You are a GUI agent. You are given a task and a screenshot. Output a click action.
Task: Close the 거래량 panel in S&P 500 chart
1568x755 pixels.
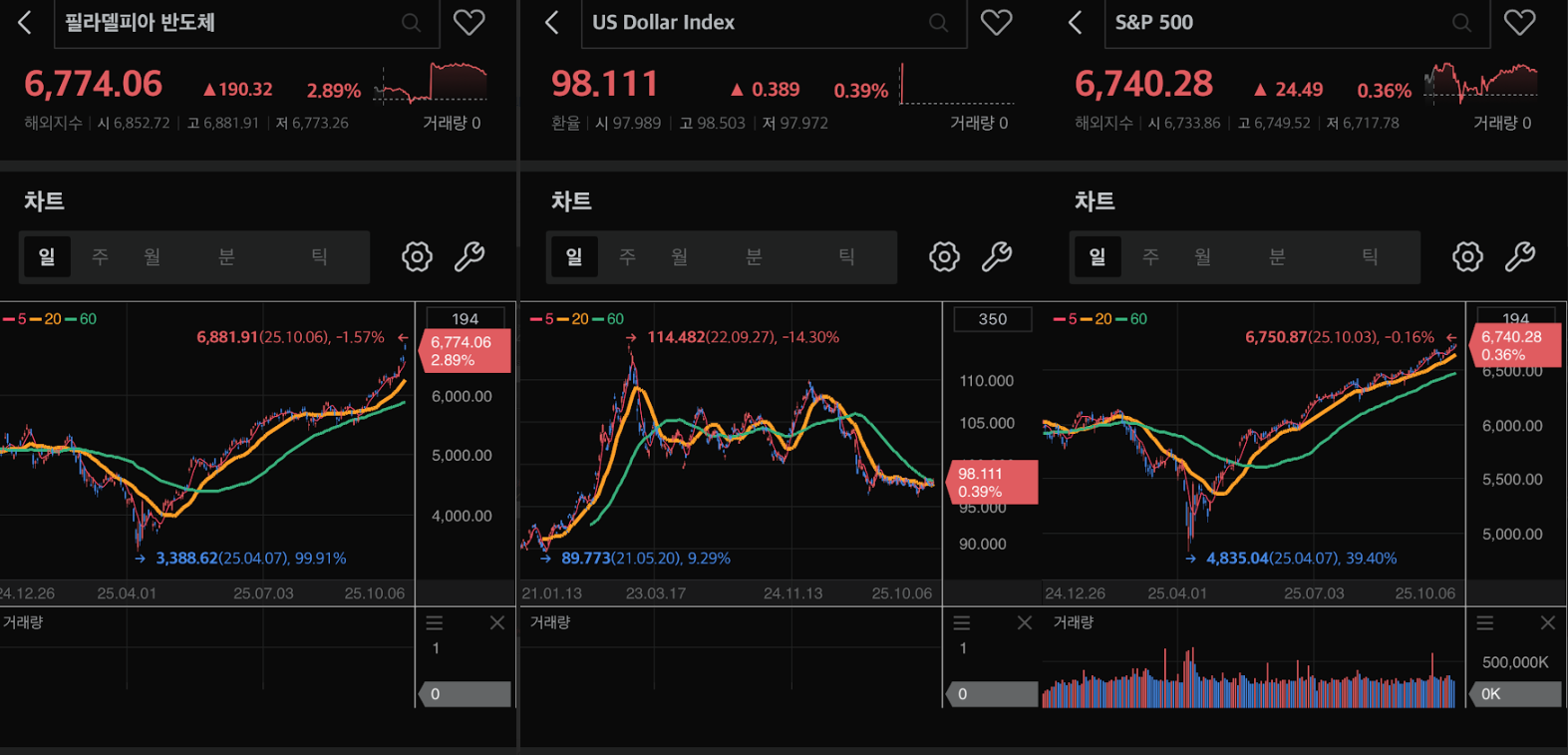[x=1548, y=622]
